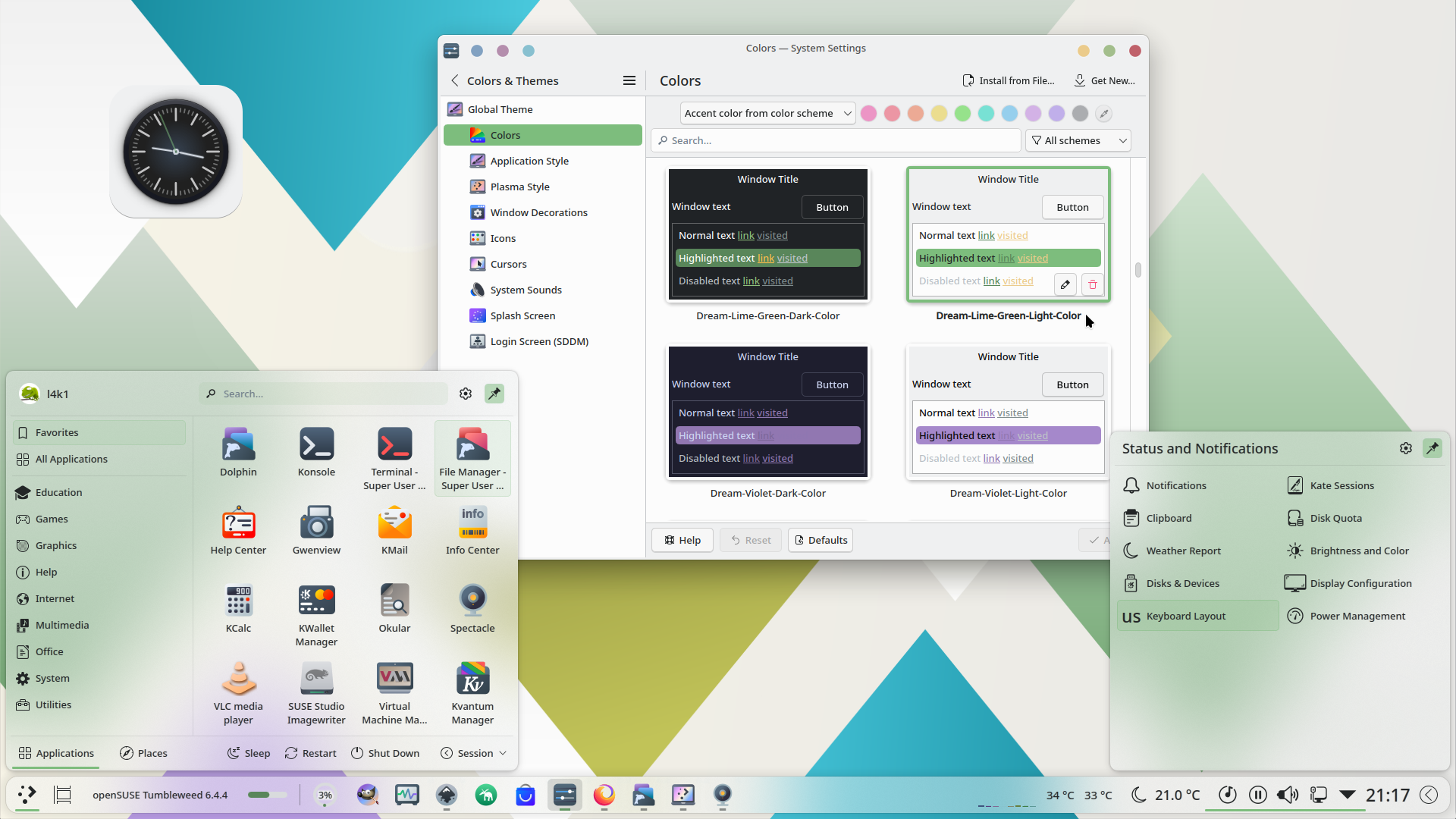Open Gwenview image viewer
Screen dimensions: 1456x819
point(316,532)
